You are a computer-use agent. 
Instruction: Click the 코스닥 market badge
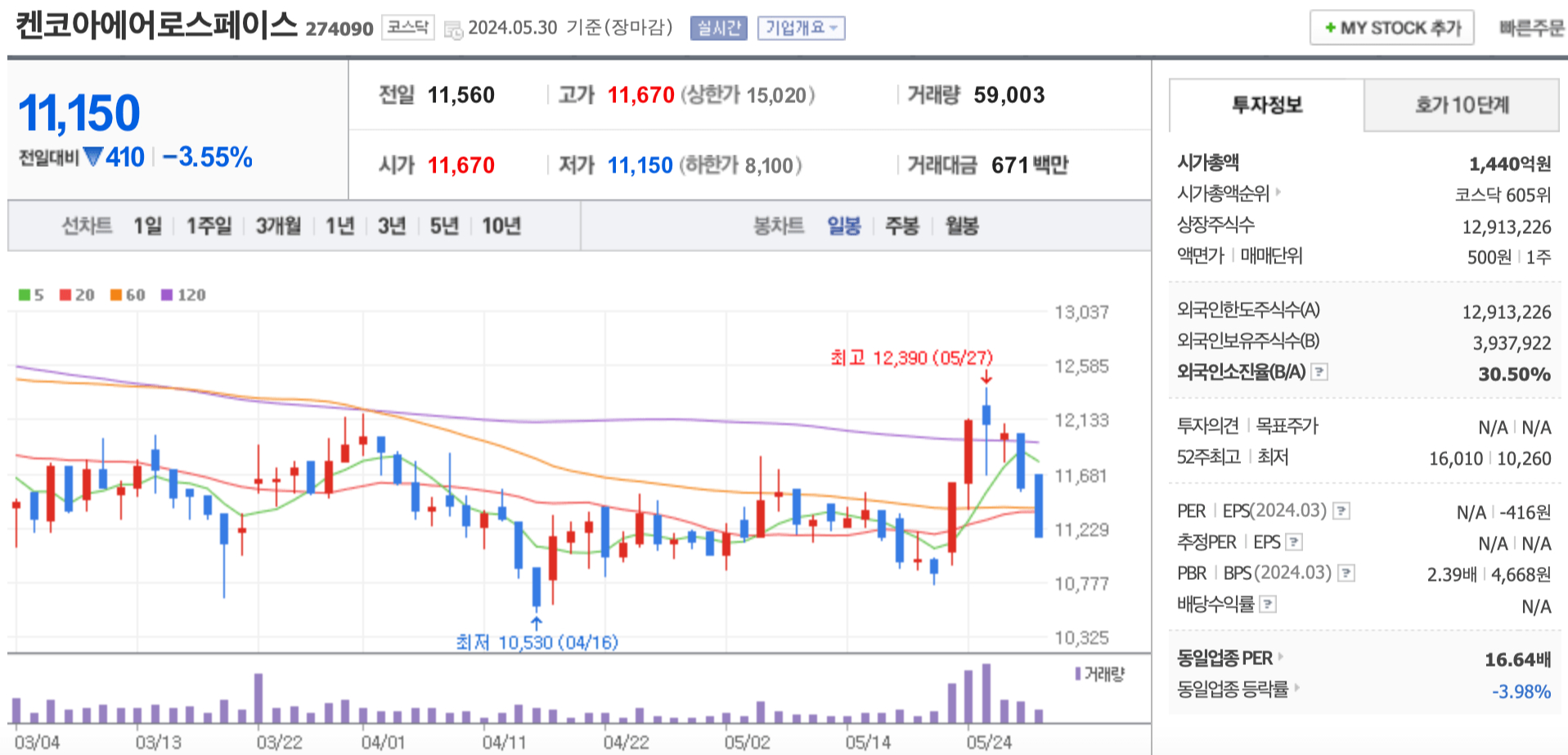point(408,28)
